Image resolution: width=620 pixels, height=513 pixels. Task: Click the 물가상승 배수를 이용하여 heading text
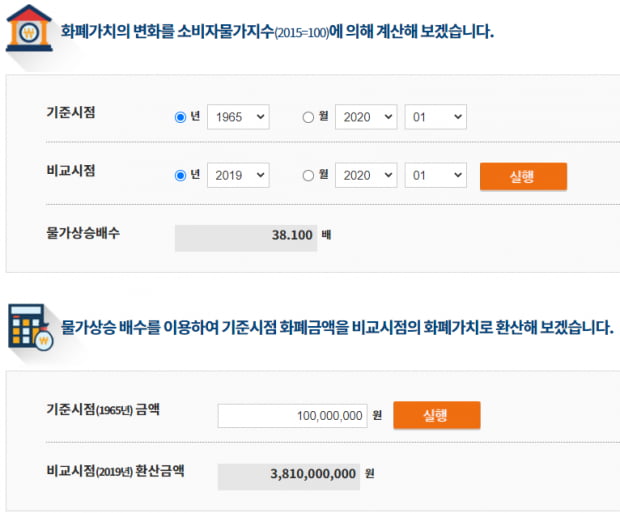[x=337, y=327]
